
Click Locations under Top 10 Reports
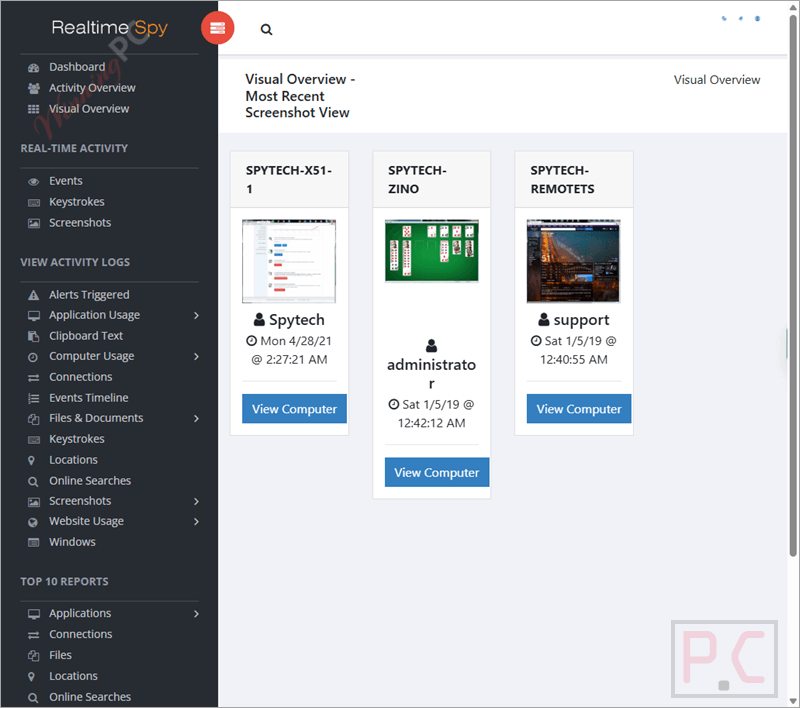[x=73, y=676]
